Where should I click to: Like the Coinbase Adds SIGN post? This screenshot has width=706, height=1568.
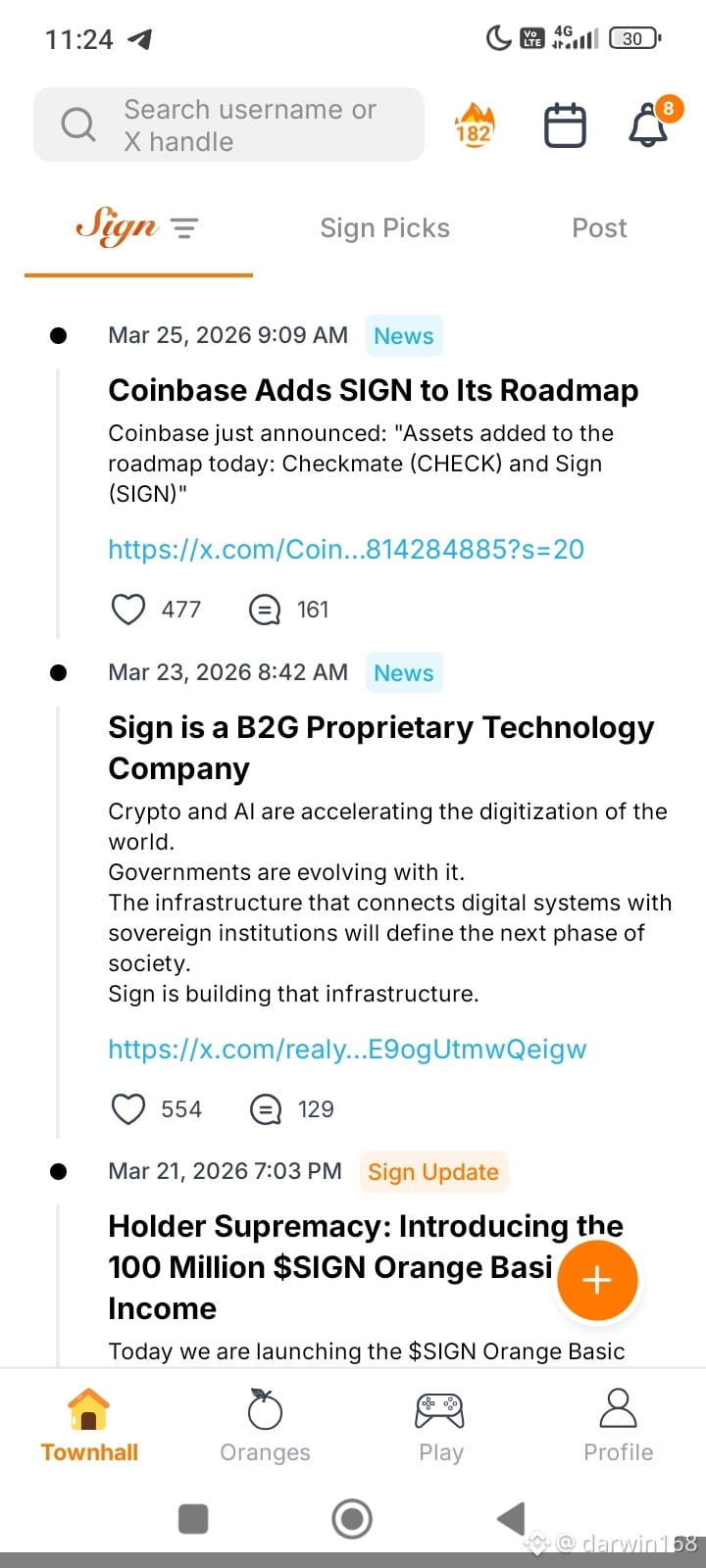tap(128, 610)
